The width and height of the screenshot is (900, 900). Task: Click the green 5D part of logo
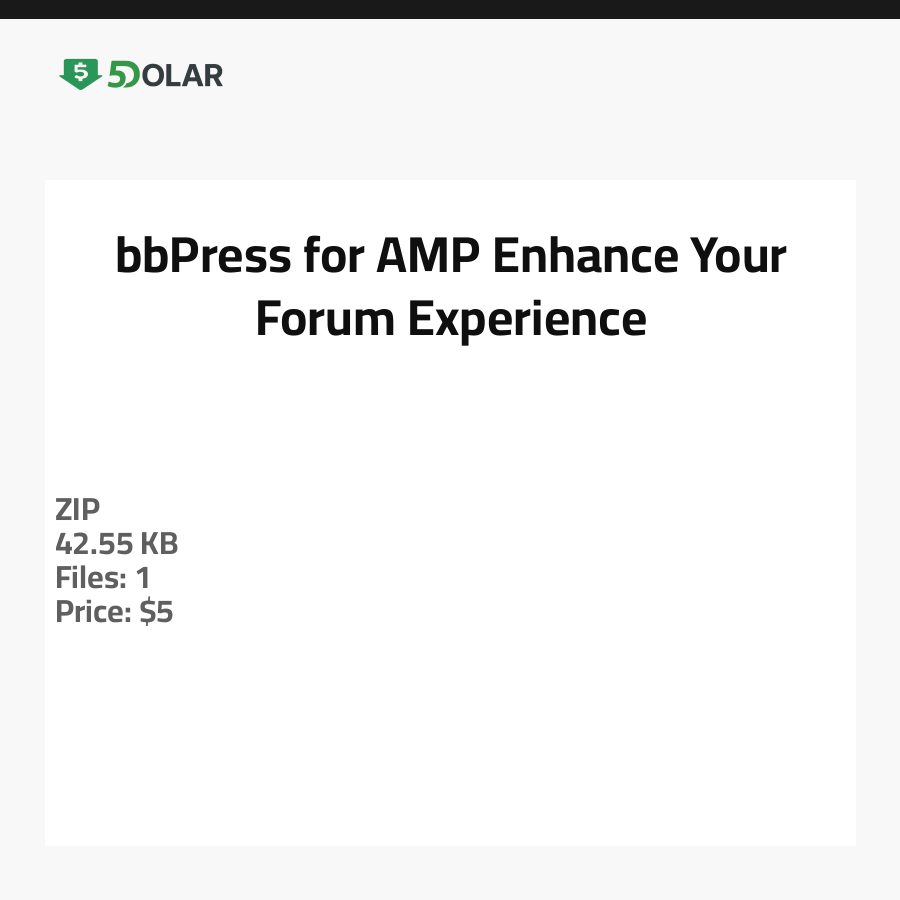[x=123, y=75]
